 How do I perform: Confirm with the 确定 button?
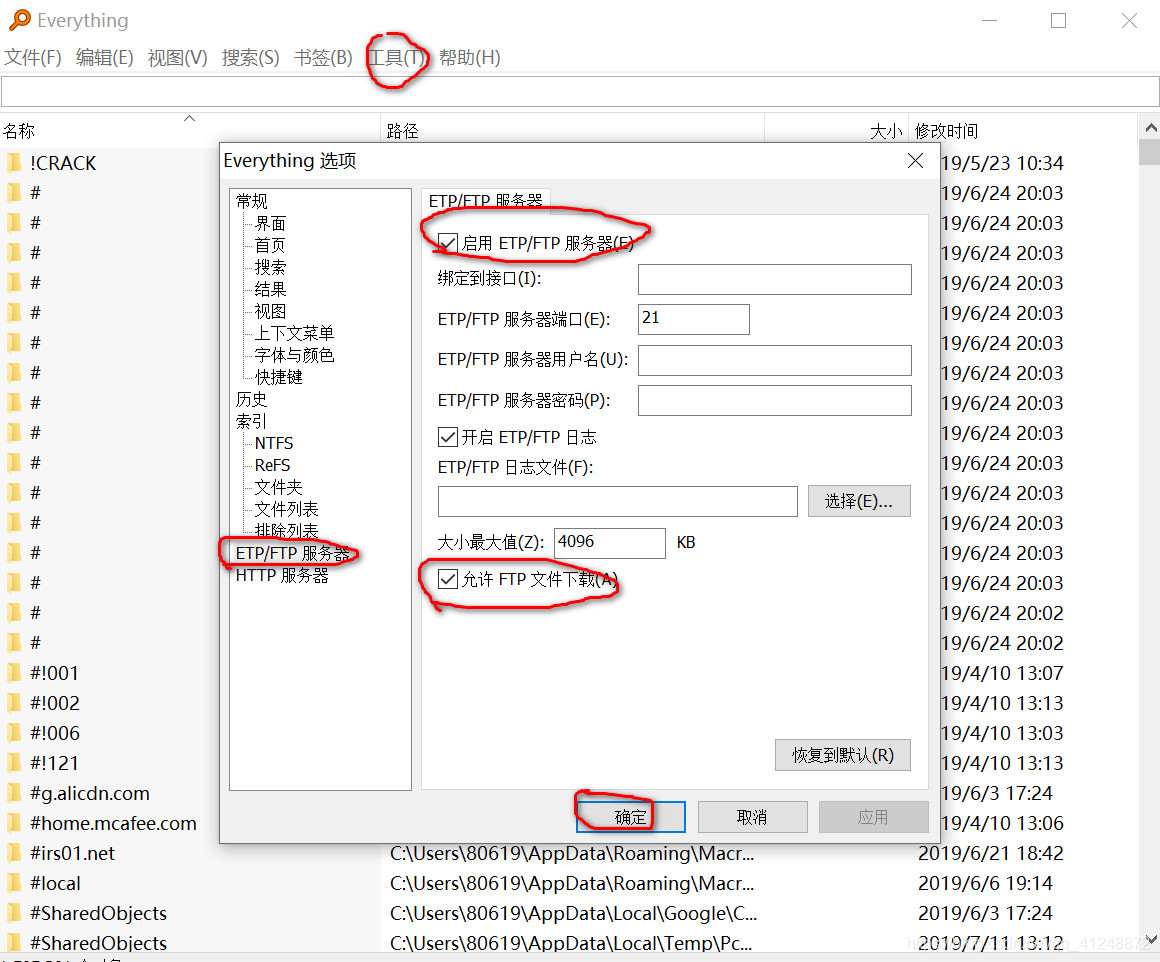click(x=630, y=817)
